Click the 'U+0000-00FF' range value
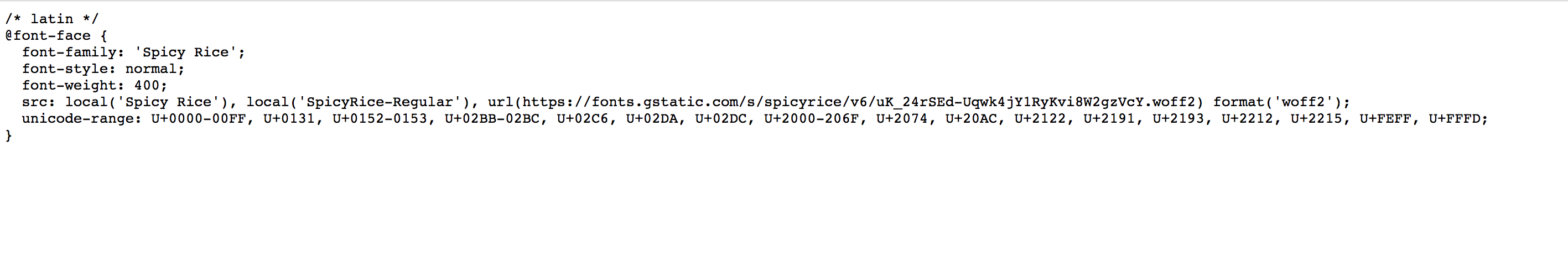1568x272 pixels. [x=198, y=119]
